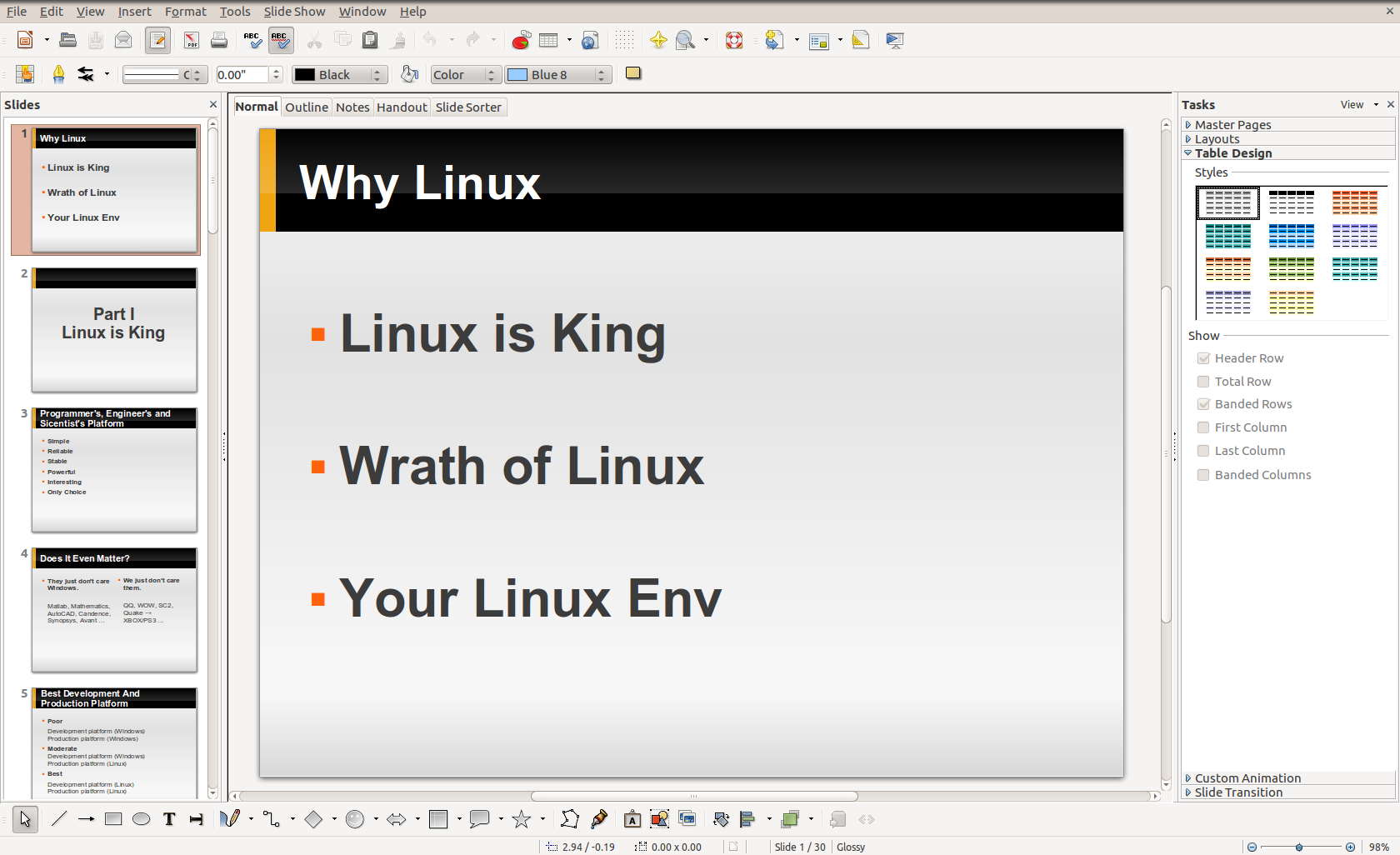Open the Slide Show menu
Image resolution: width=1400 pixels, height=855 pixels.
294,12
